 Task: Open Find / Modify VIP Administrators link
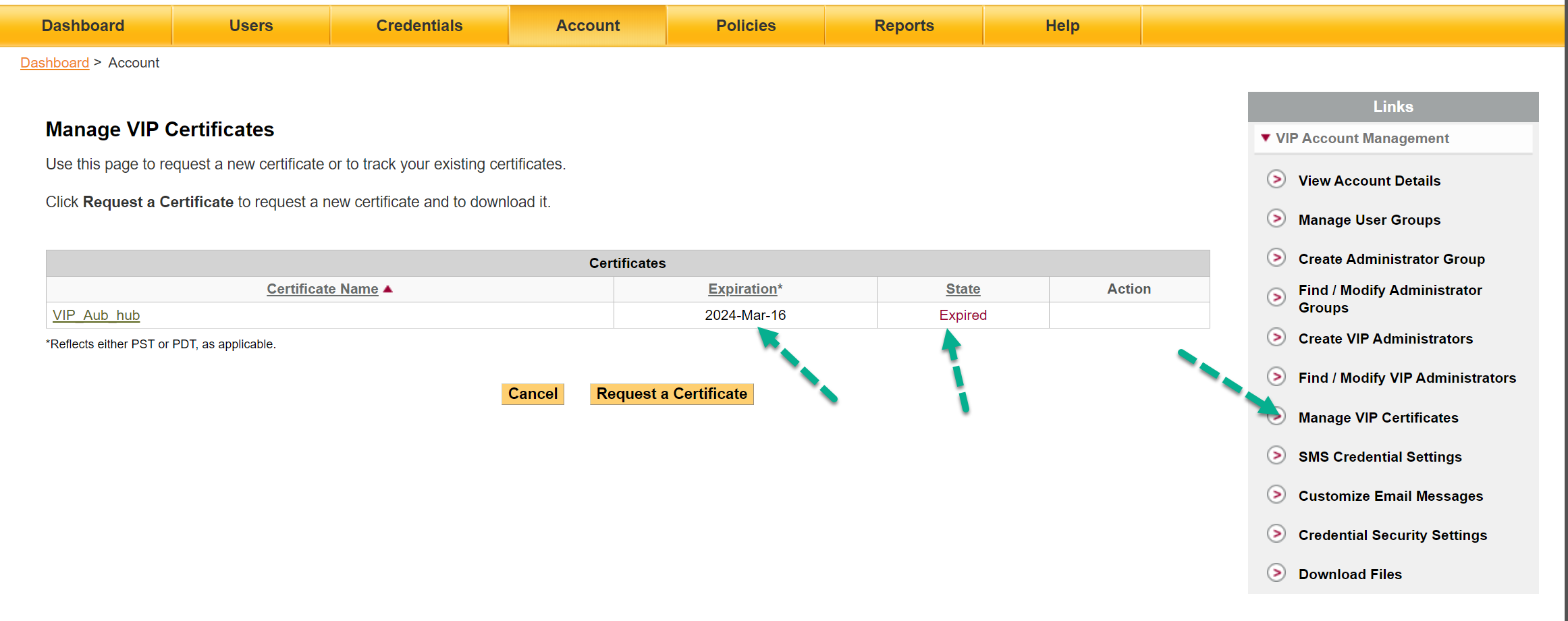1407,378
